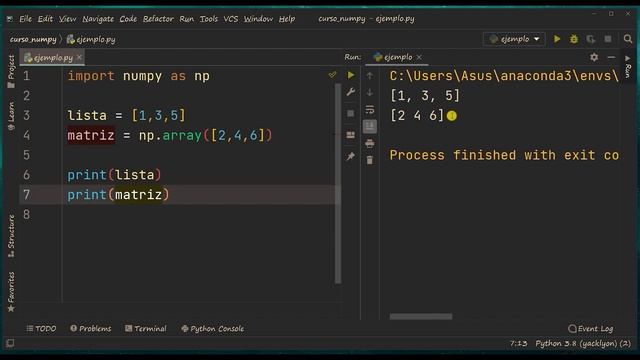
Task: Open the File menu
Action: [25, 19]
